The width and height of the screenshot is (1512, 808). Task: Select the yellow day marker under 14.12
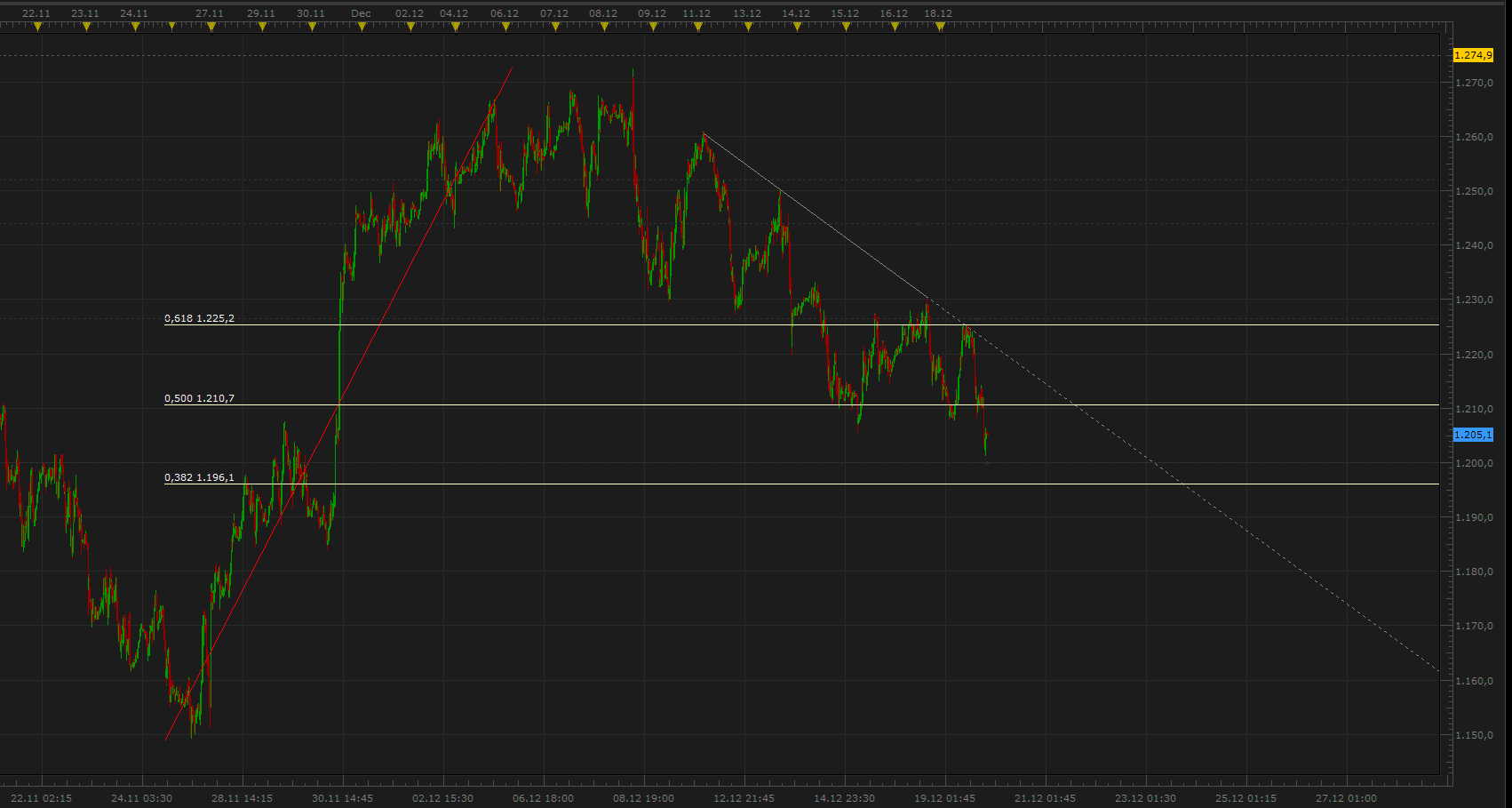click(797, 27)
